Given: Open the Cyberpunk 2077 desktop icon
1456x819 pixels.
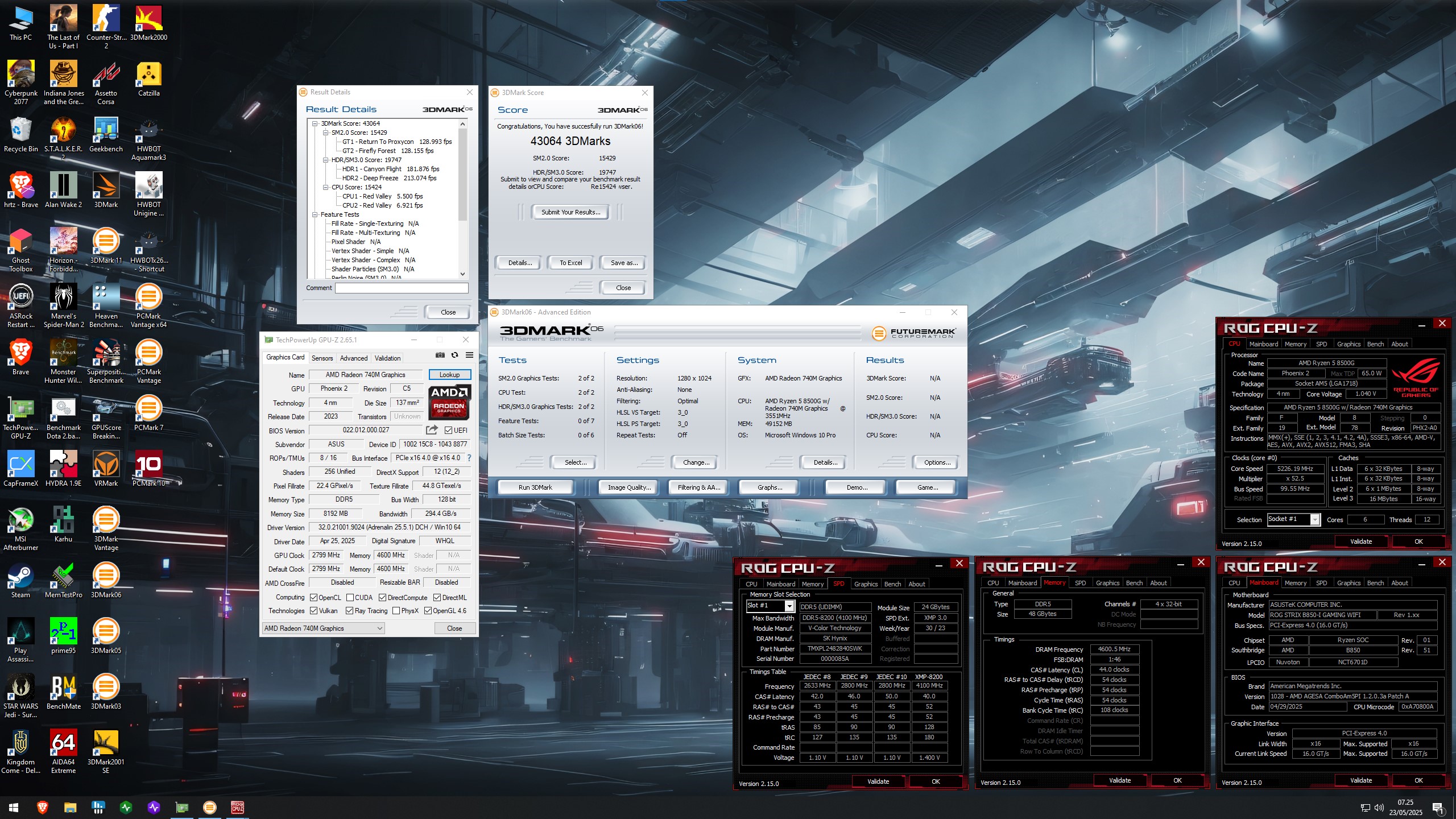Looking at the screenshot, I should [21, 83].
